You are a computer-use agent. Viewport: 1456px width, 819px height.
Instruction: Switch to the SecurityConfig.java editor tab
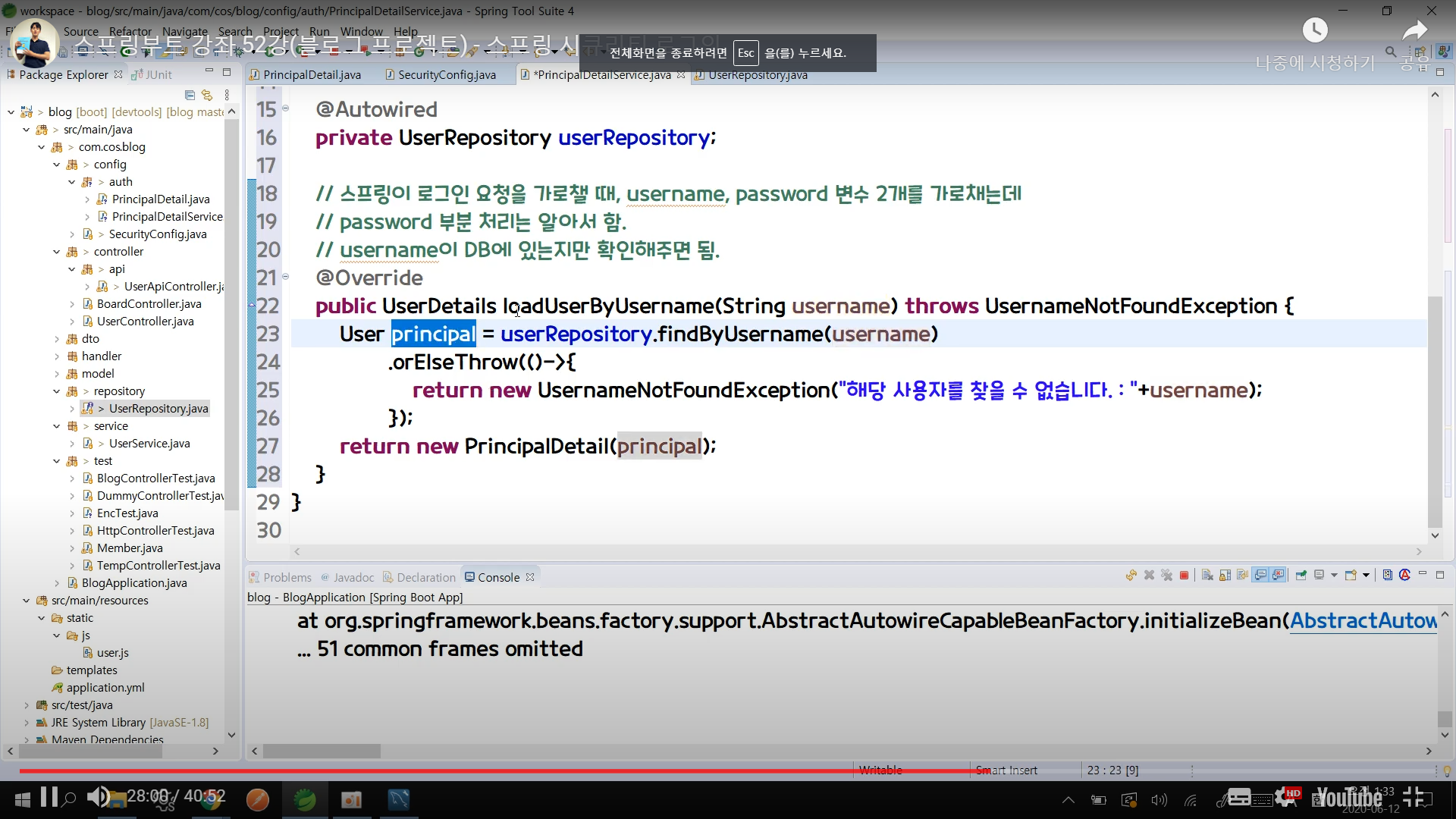(x=446, y=74)
